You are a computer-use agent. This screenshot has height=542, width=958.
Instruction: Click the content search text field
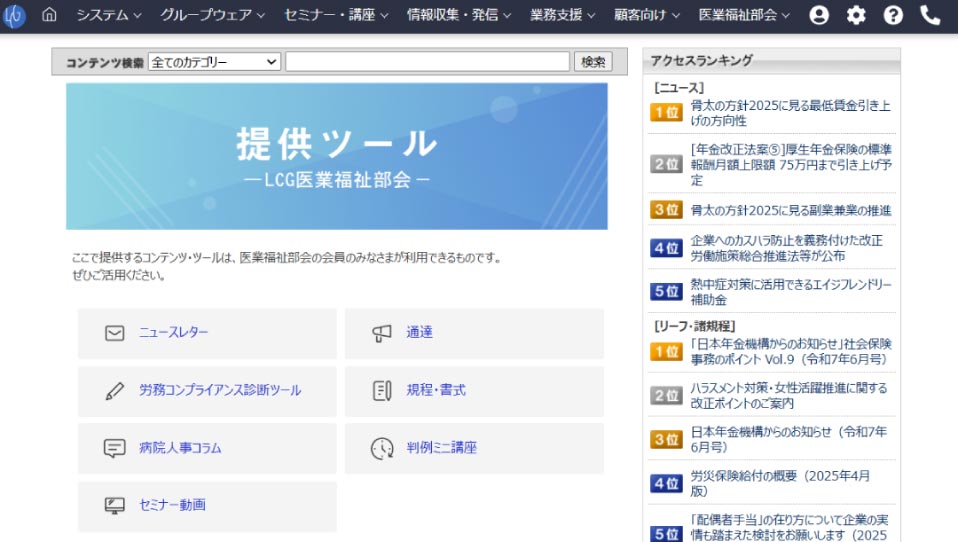[x=427, y=62]
